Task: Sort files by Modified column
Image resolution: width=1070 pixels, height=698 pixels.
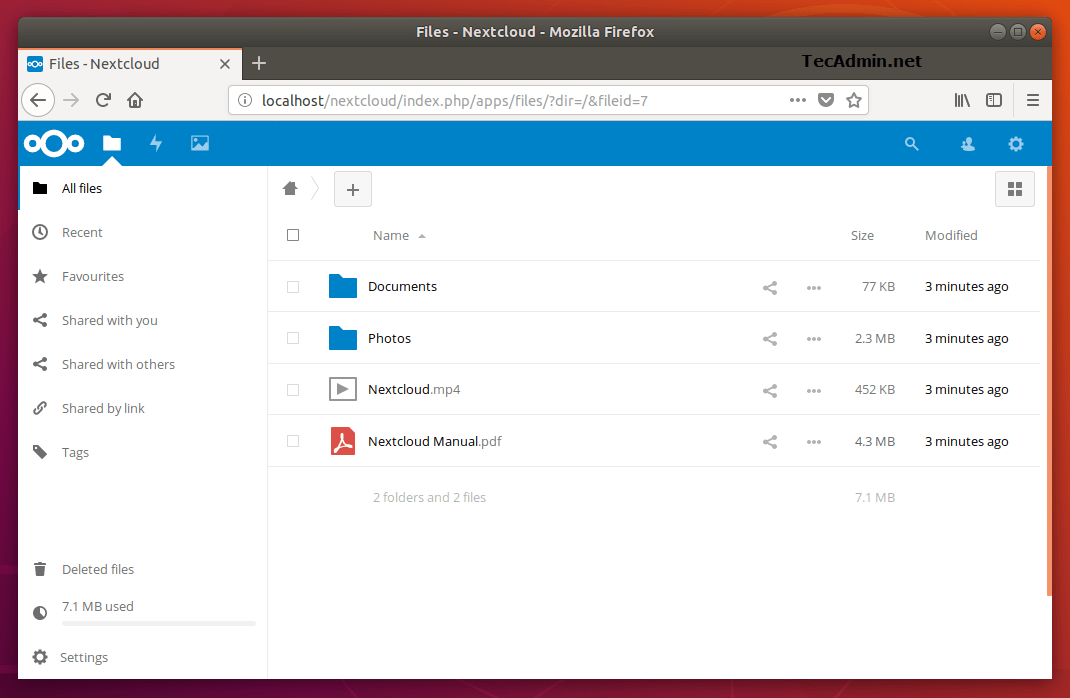Action: click(x=951, y=235)
